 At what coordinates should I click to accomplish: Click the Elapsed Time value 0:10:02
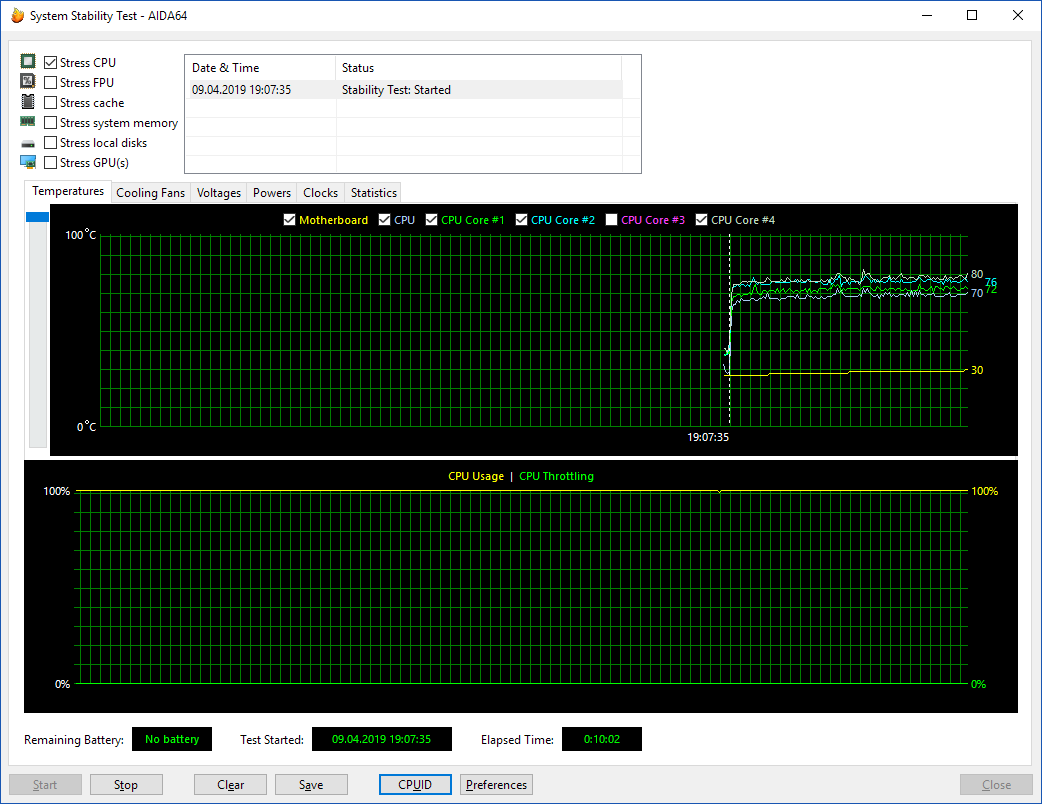pyautogui.click(x=601, y=740)
